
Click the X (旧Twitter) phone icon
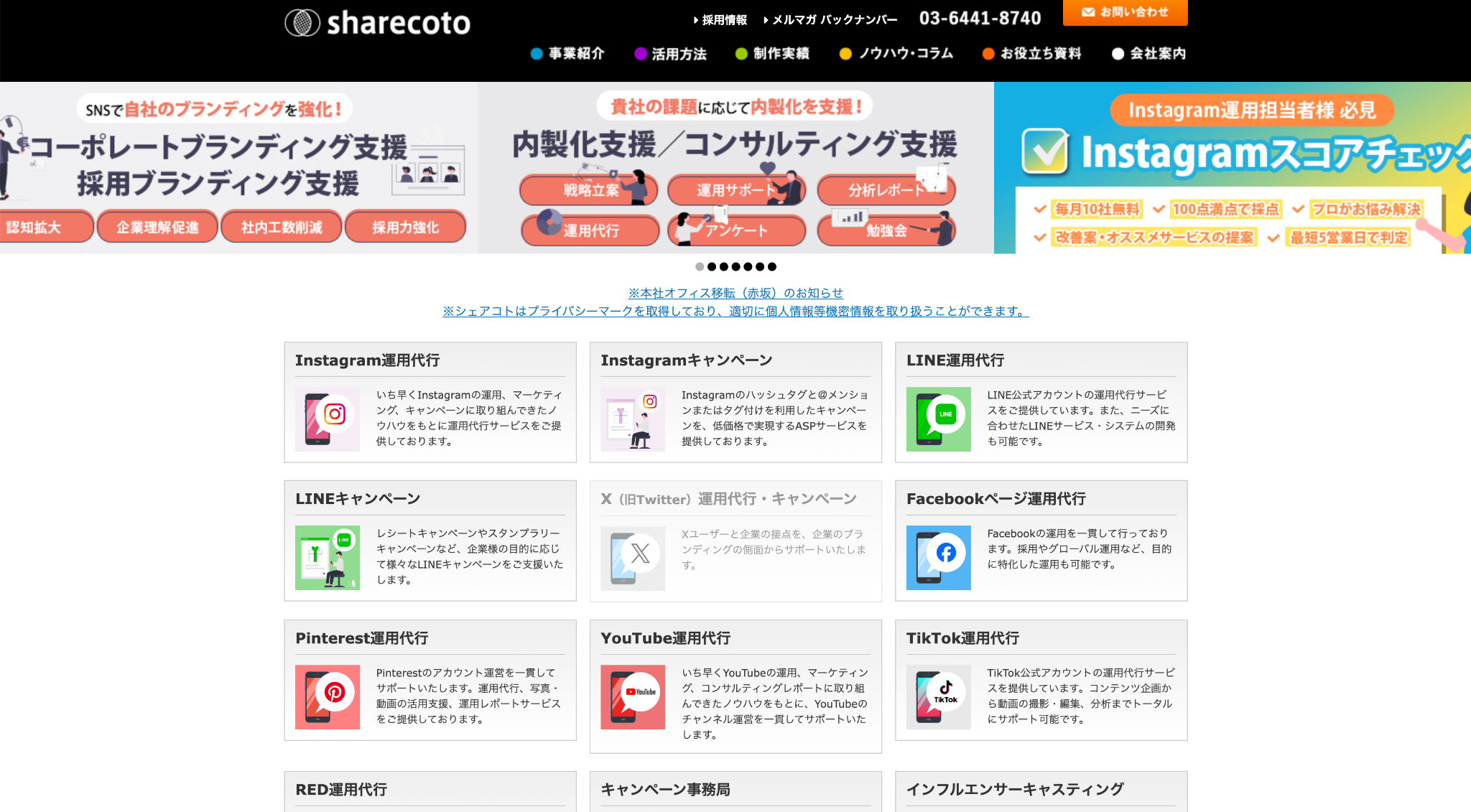click(x=633, y=559)
